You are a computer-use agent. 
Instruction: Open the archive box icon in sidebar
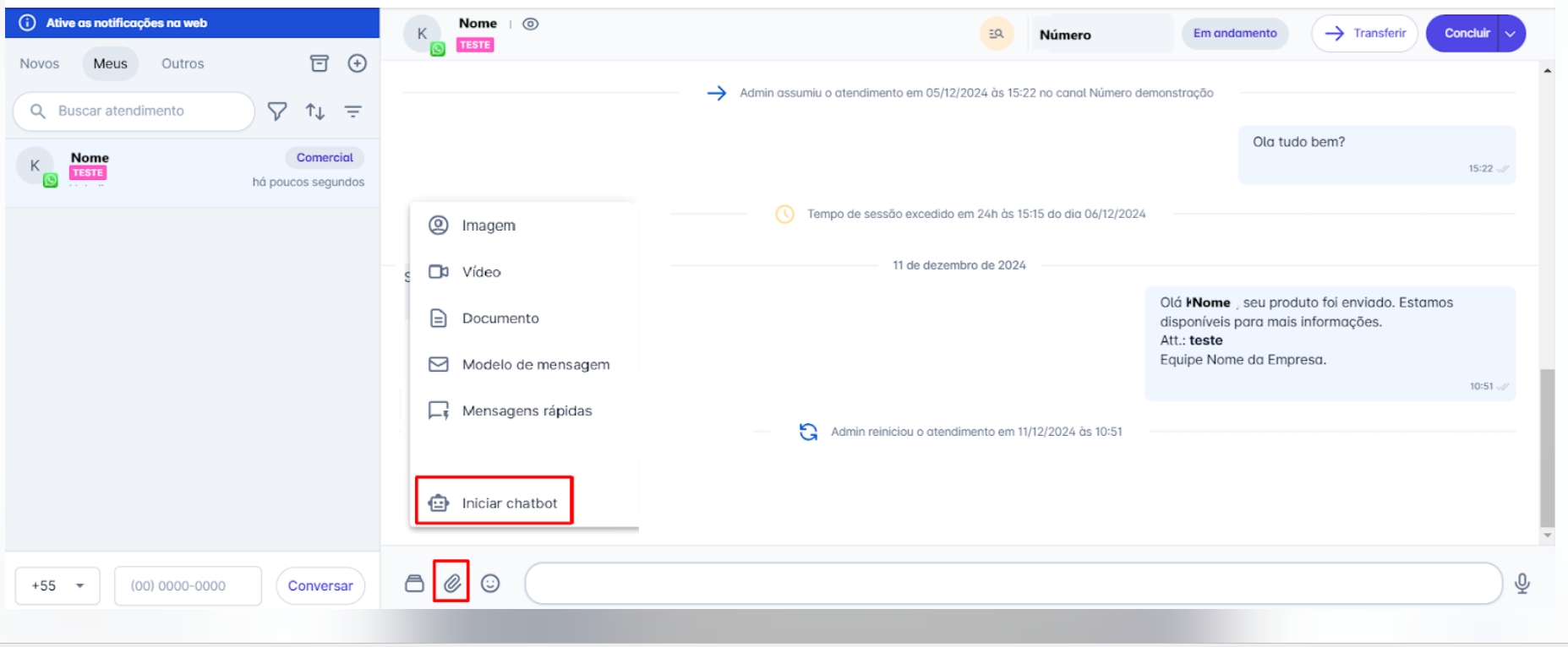tap(319, 63)
